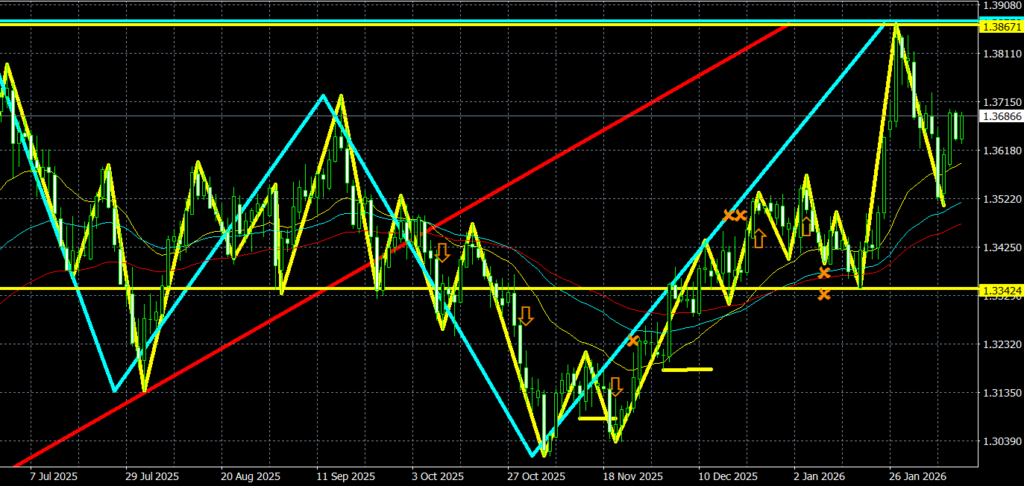This screenshot has width=1024, height=486.
Task: Select the orange up arrow right of 10 Dec 2025
Action: pyautogui.click(x=759, y=238)
